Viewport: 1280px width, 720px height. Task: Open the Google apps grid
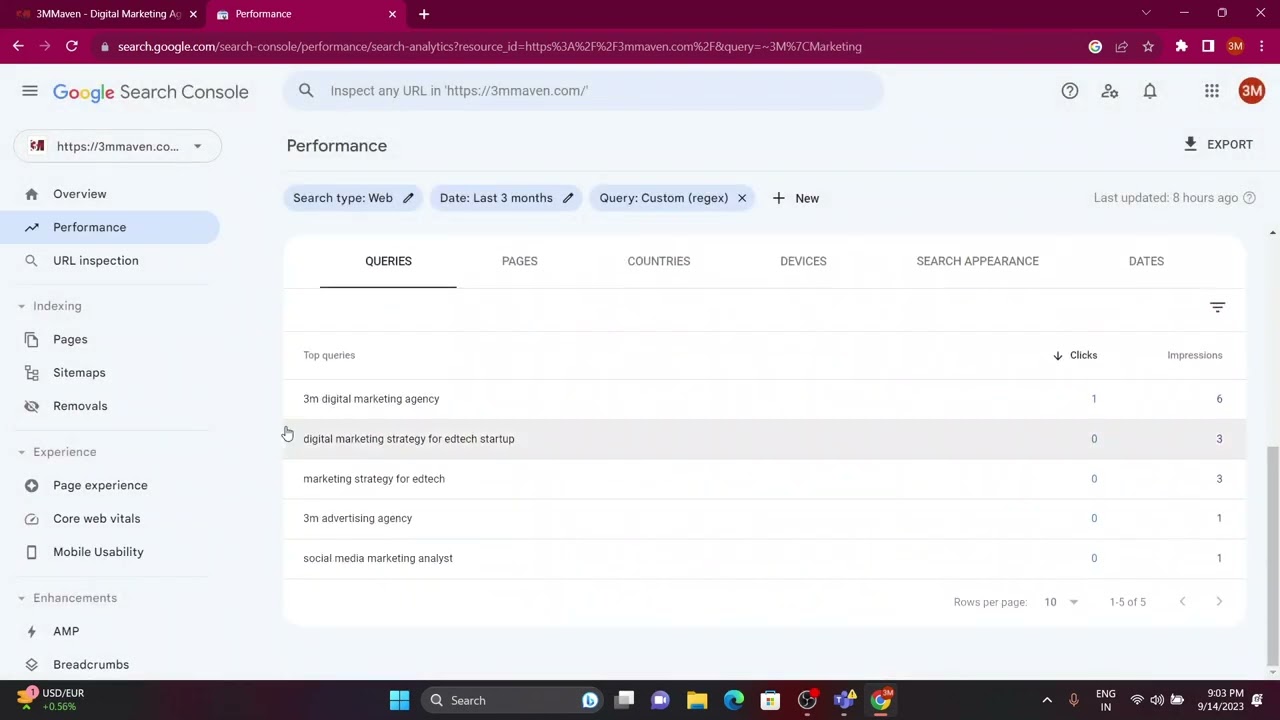click(x=1212, y=91)
